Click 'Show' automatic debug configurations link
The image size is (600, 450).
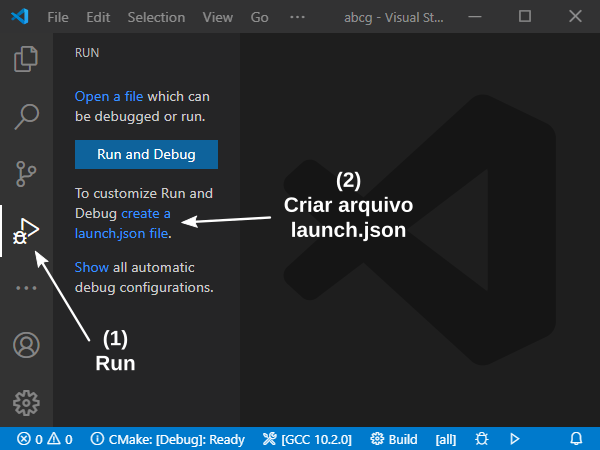click(x=91, y=267)
